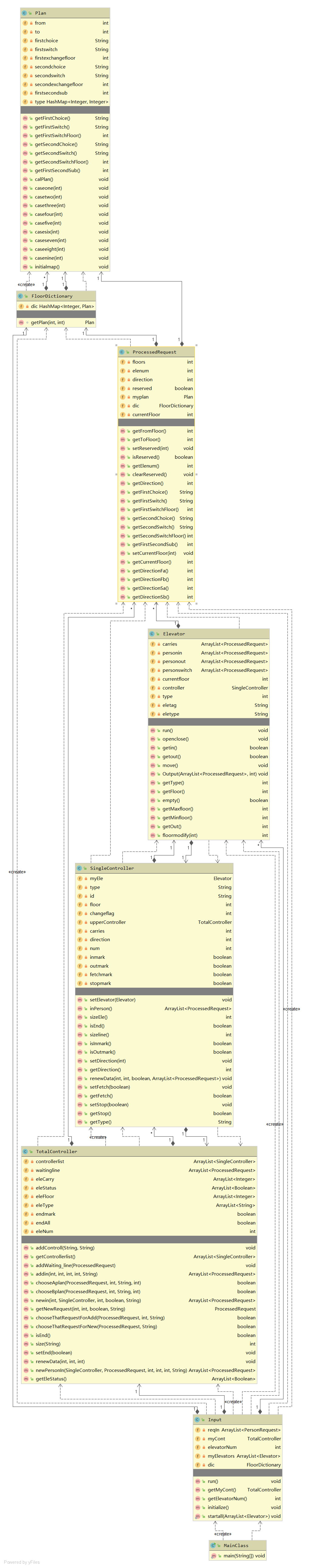Click the firstswitch field in Plan

click(x=65, y=49)
